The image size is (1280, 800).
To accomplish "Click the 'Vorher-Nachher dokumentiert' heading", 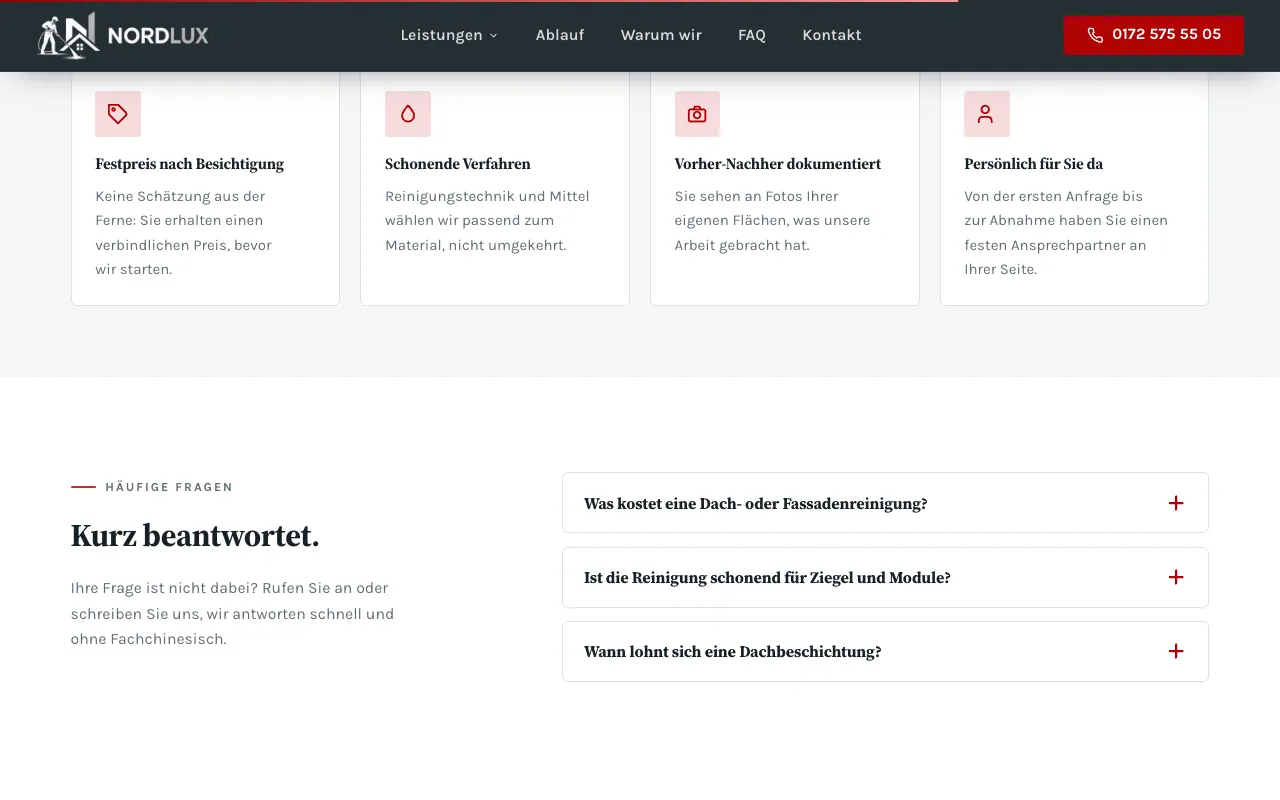I will tap(778, 164).
